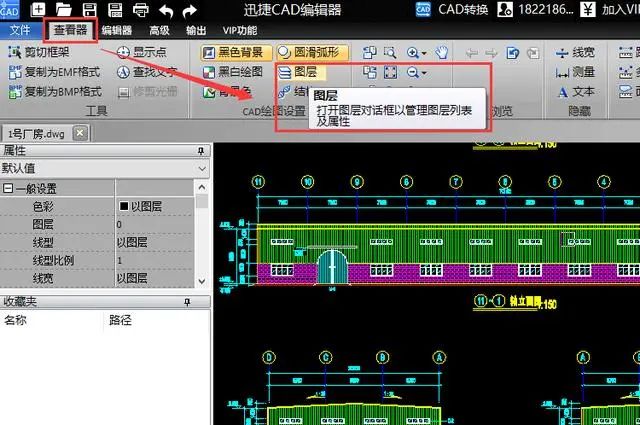This screenshot has width=640, height=425.
Task: Print the drawing using printer icon
Action: click(141, 9)
